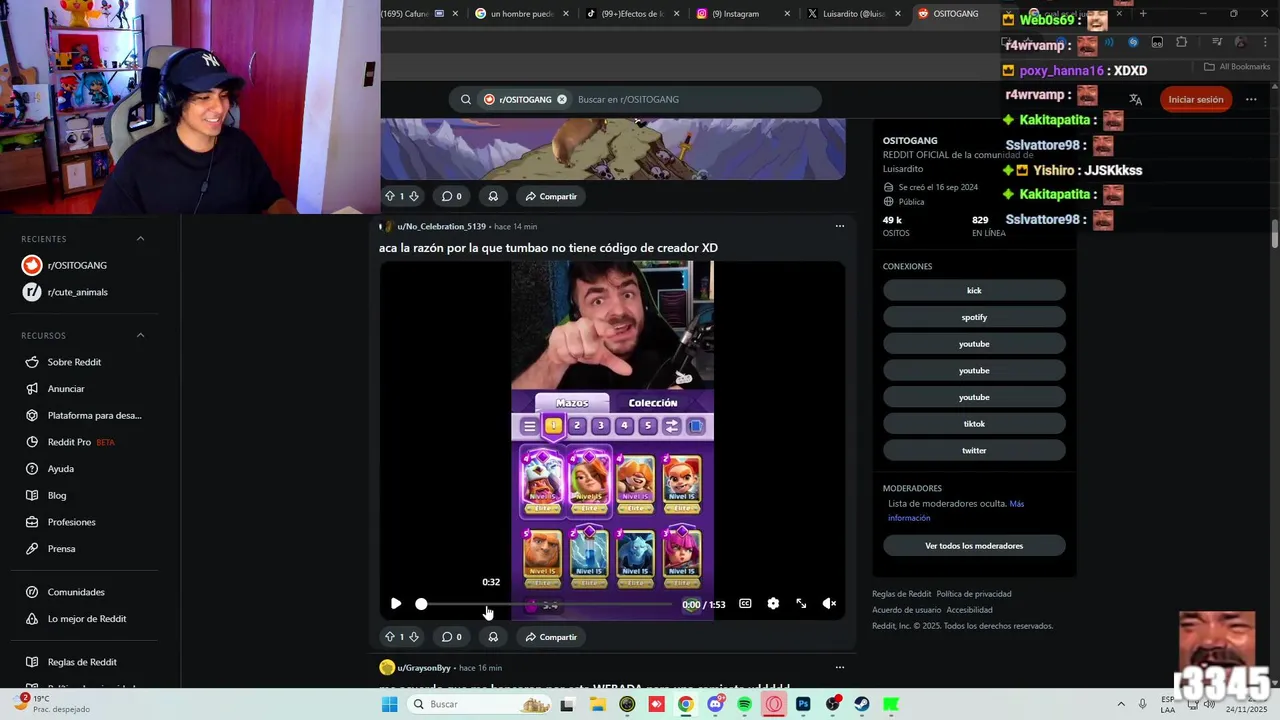Click the search magnifier icon in Reddit
Screen dimensions: 1280x720
click(x=466, y=99)
